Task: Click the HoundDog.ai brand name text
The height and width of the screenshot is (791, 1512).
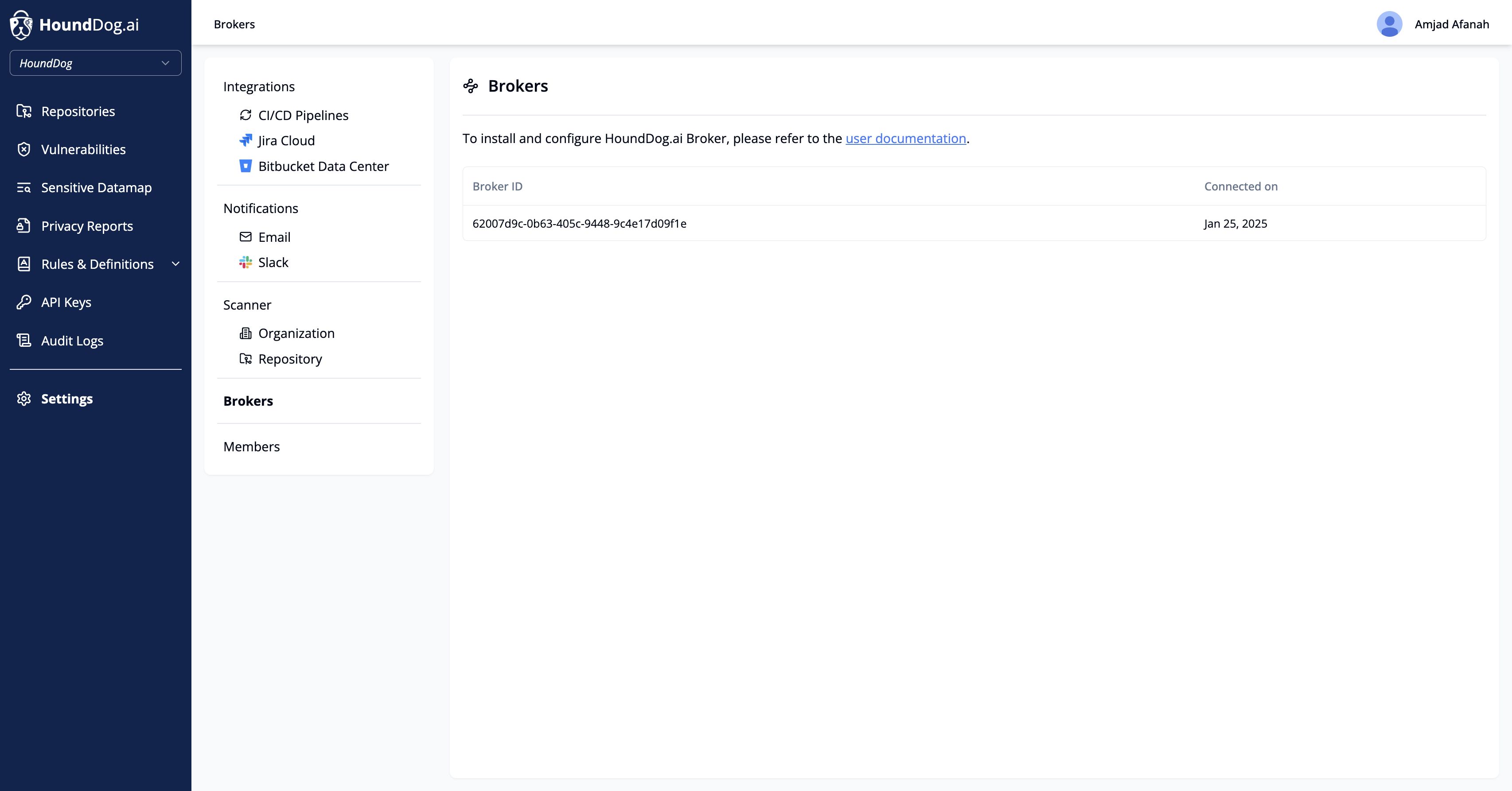Action: [x=89, y=25]
